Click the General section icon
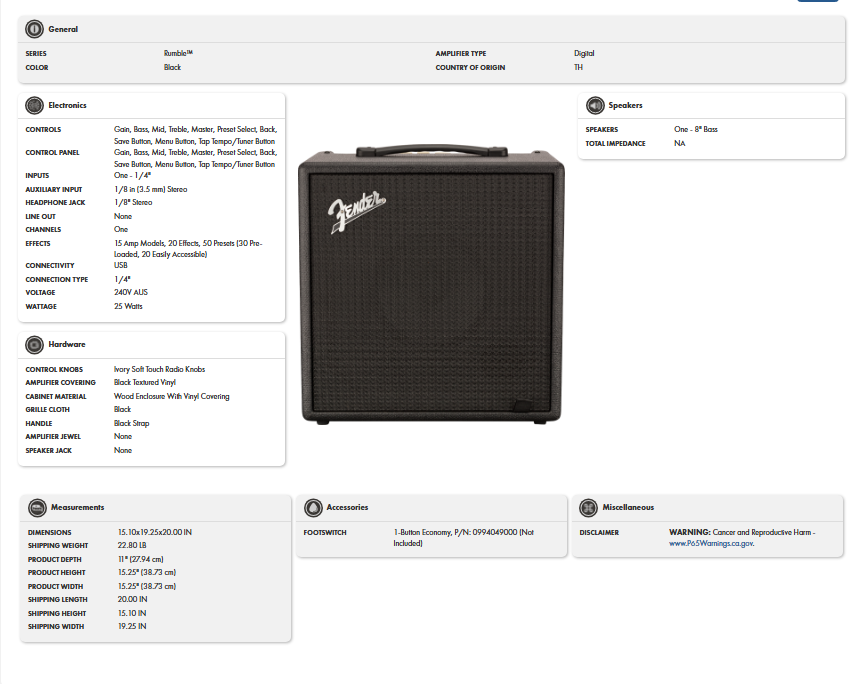This screenshot has width=860, height=684. pos(35,29)
